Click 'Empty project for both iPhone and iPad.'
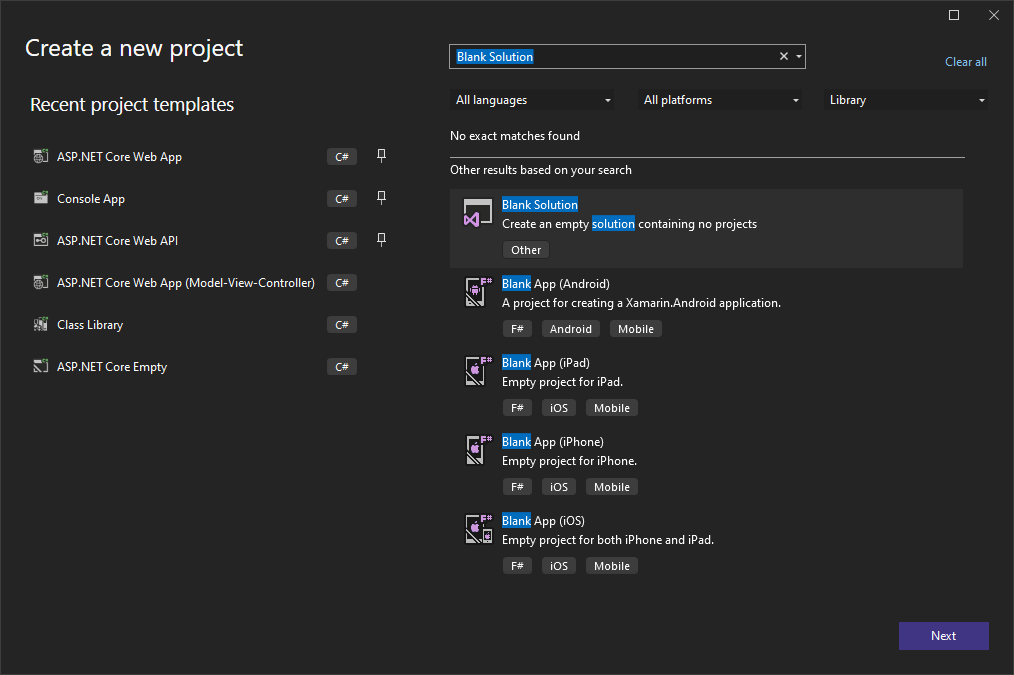Viewport: 1014px width, 675px height. tap(608, 539)
